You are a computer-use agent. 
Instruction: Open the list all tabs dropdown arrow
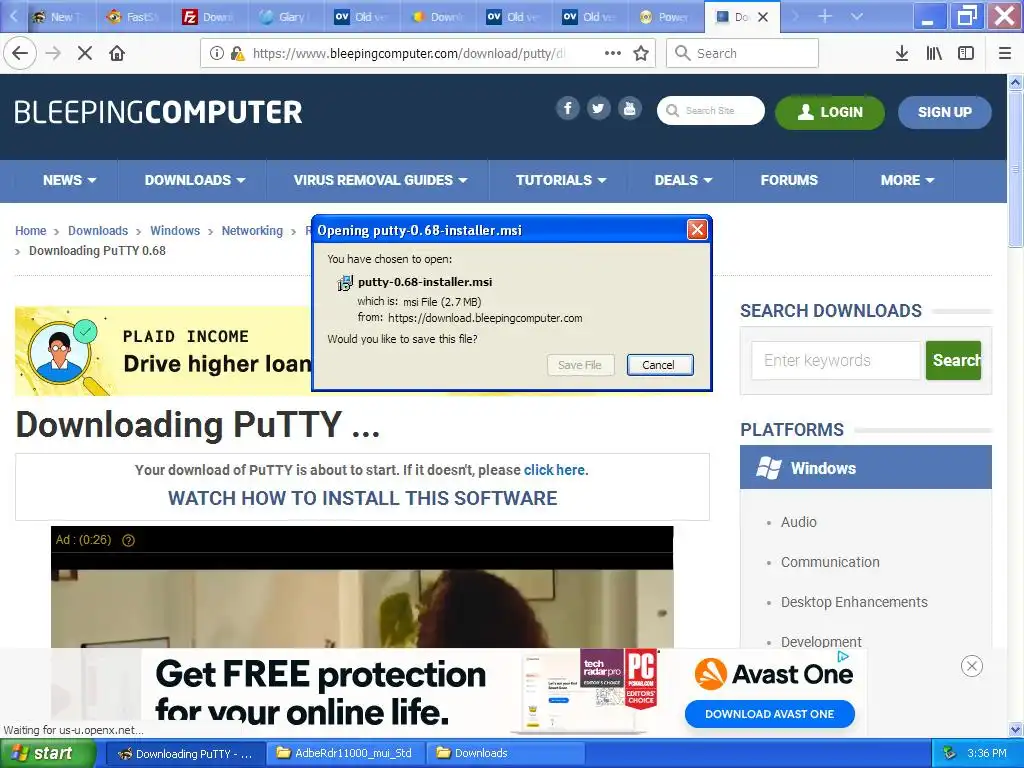coord(857,16)
